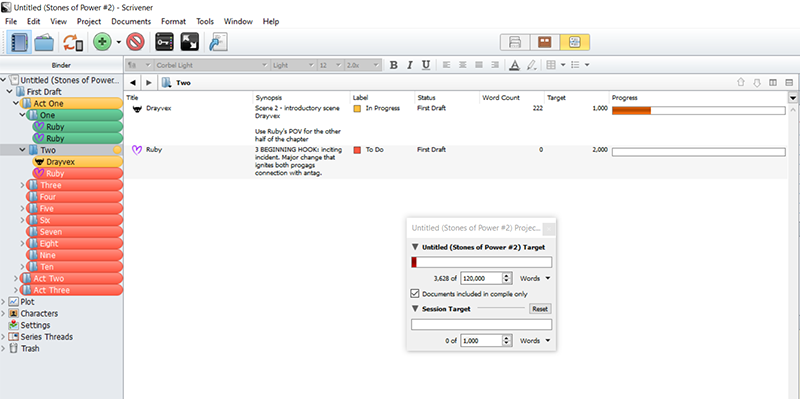Click the green Add document button

pyautogui.click(x=103, y=42)
